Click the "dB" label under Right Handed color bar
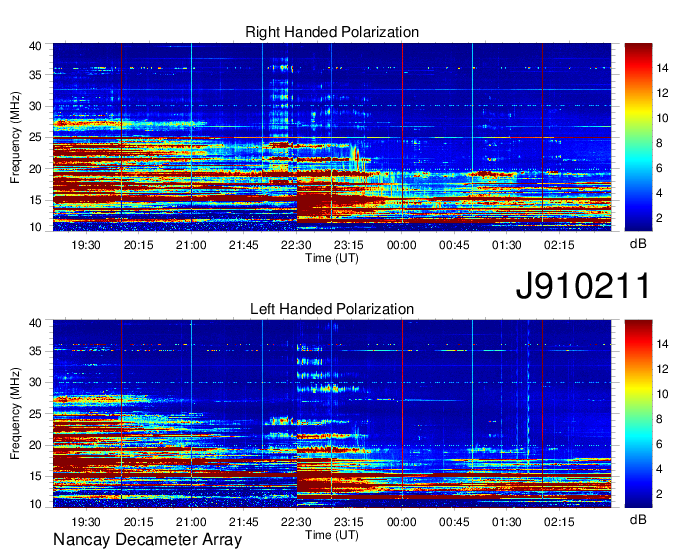680x552 pixels. pyautogui.click(x=638, y=244)
